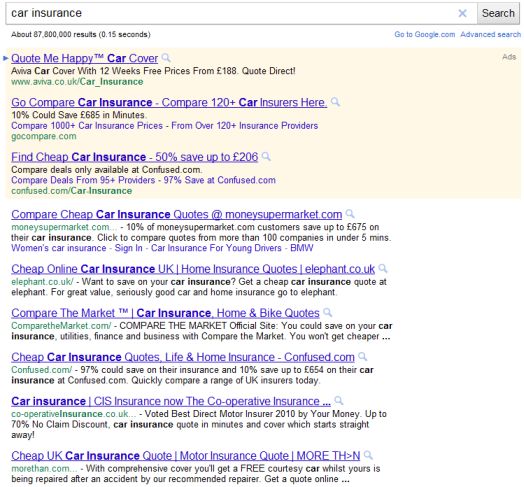524x487 pixels.
Task: Open Compare The Market Car Insurance result
Action: [165, 313]
